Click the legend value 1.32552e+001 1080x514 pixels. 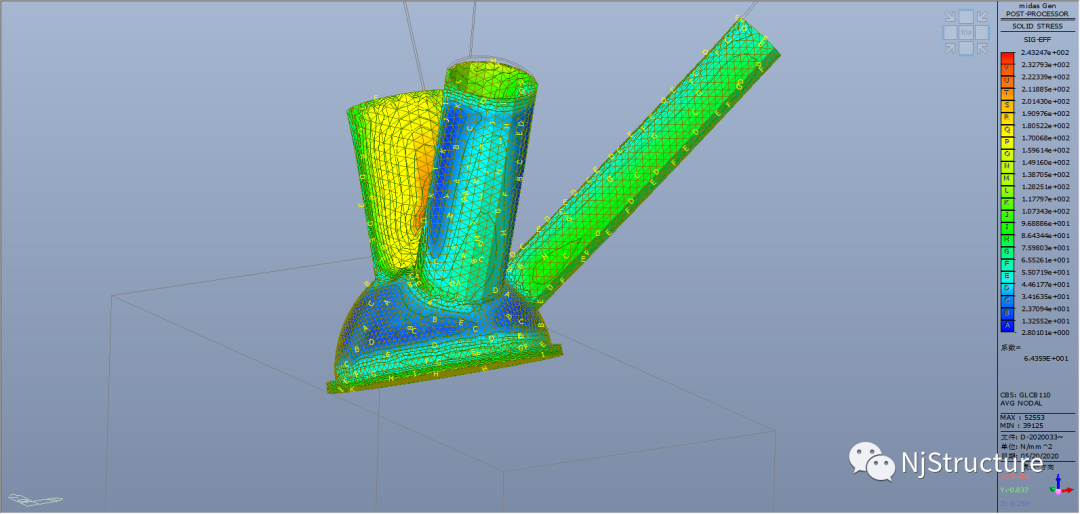[x=1046, y=320]
